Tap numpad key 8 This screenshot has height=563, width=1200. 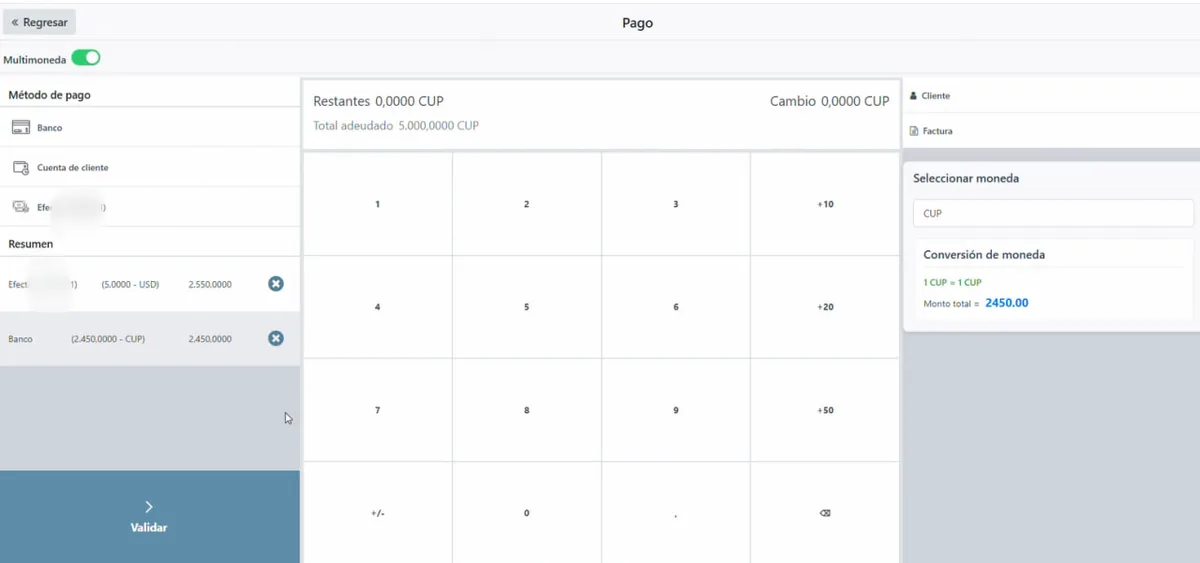[x=527, y=410]
